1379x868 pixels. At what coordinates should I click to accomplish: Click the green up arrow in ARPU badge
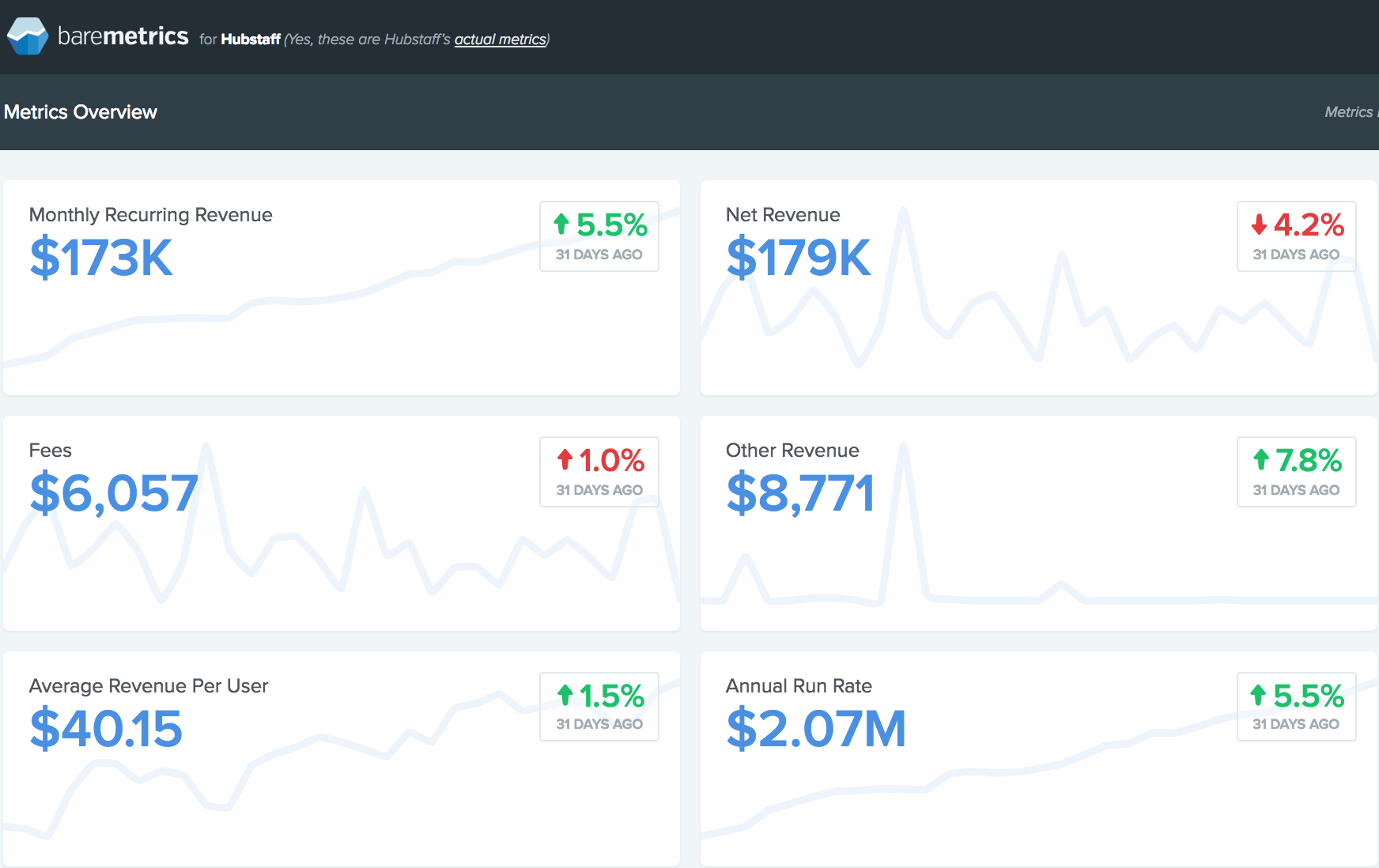click(565, 695)
